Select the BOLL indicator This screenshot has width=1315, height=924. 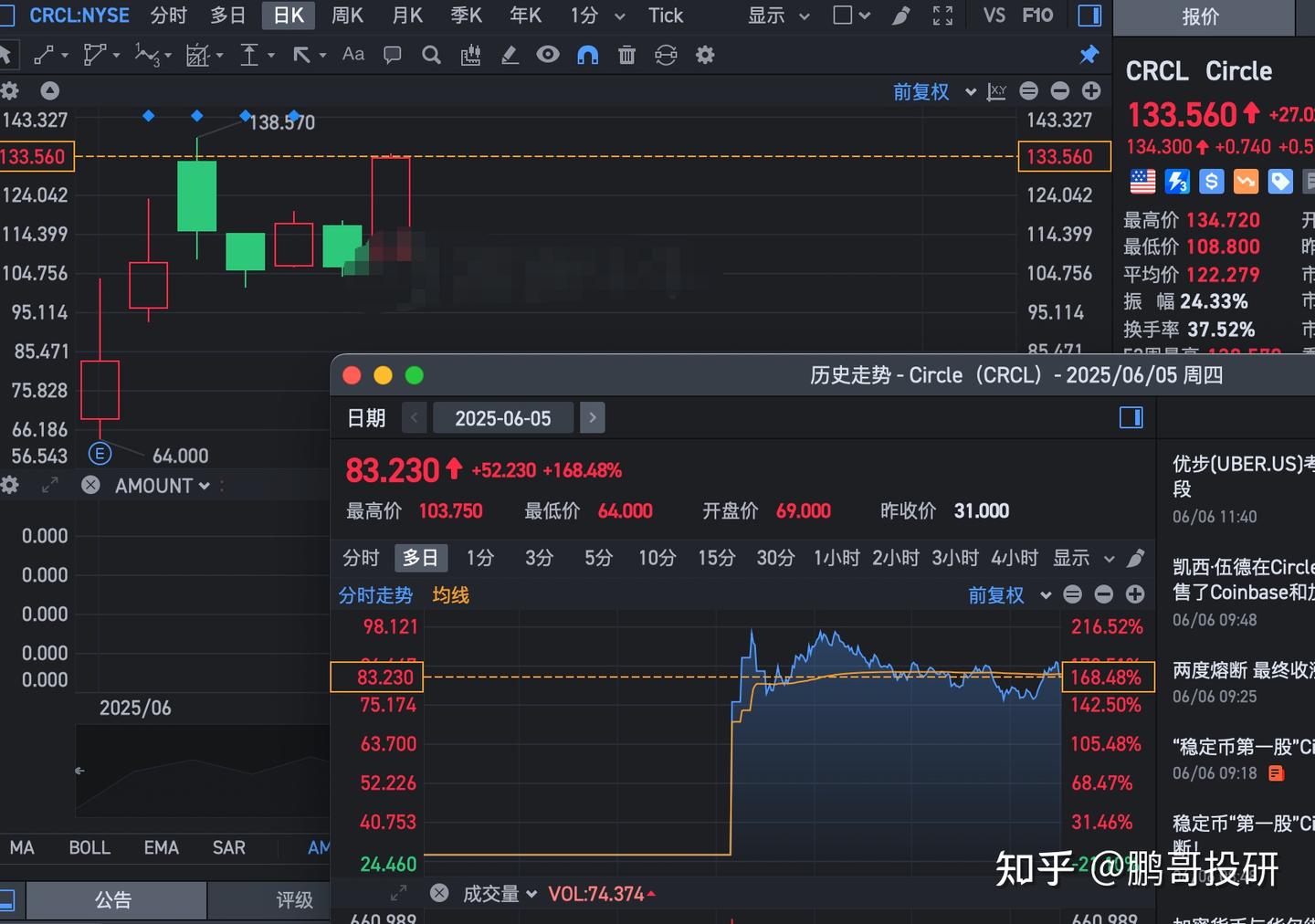click(89, 847)
